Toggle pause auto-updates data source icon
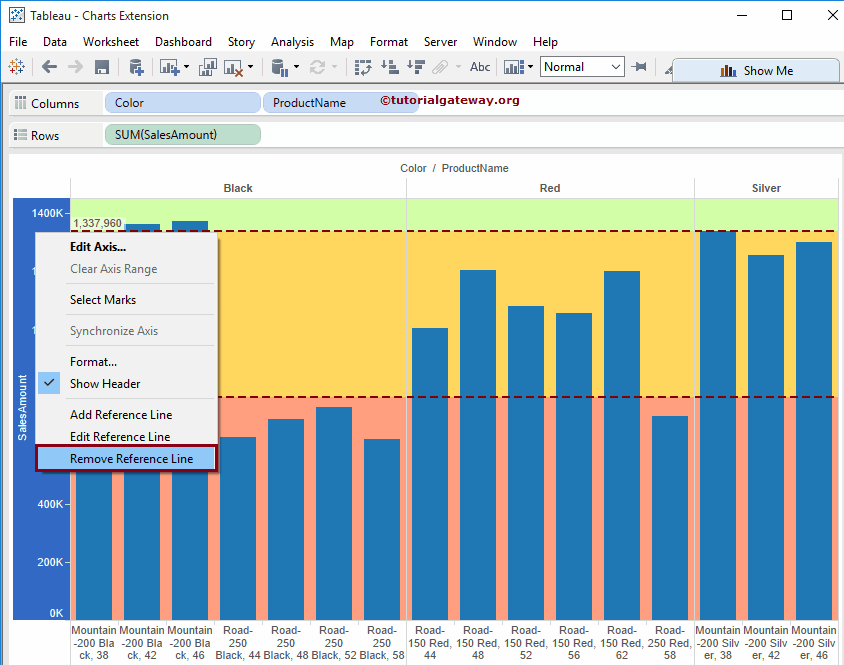The width and height of the screenshot is (844, 665). coord(276,67)
